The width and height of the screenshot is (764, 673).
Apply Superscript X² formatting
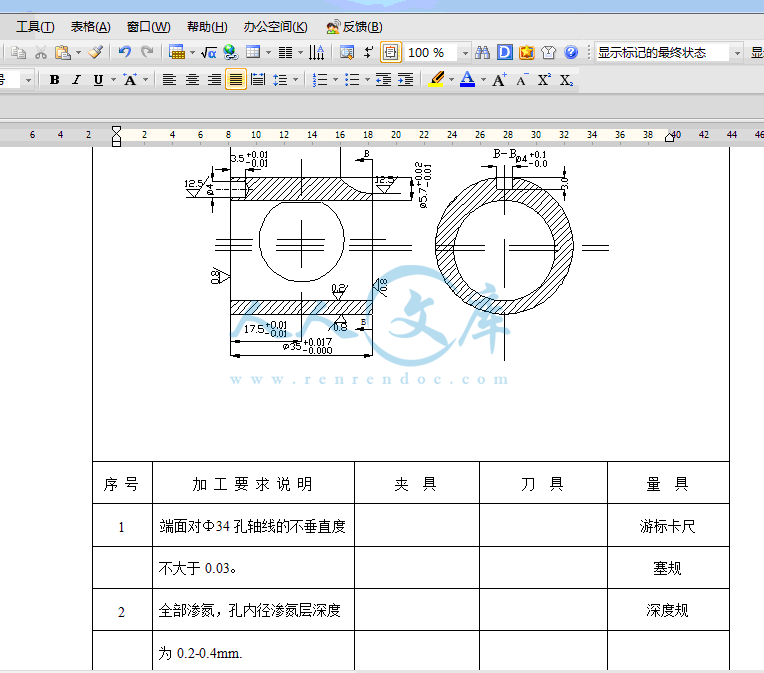tap(544, 79)
